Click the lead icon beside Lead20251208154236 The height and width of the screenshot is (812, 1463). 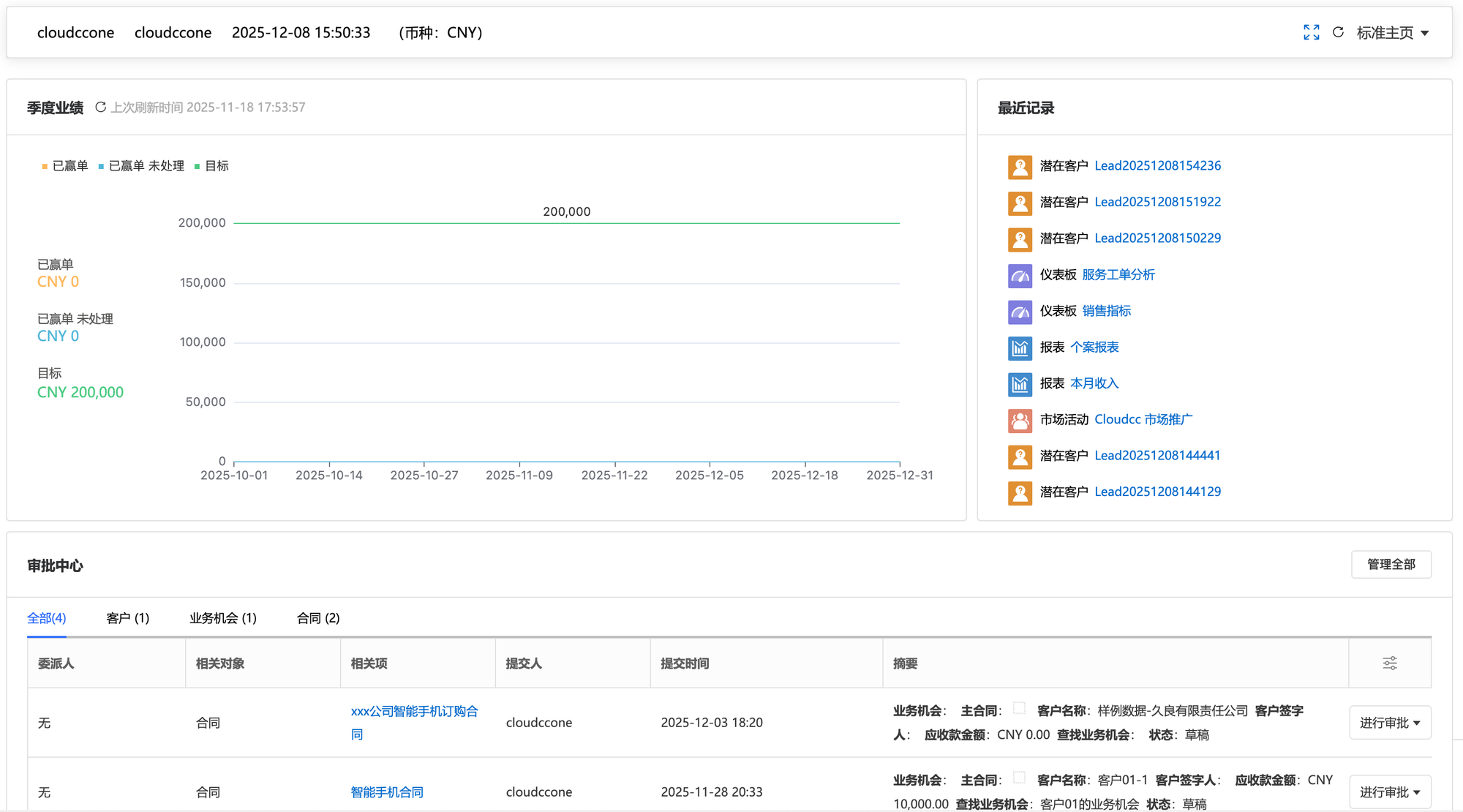[x=1020, y=166]
